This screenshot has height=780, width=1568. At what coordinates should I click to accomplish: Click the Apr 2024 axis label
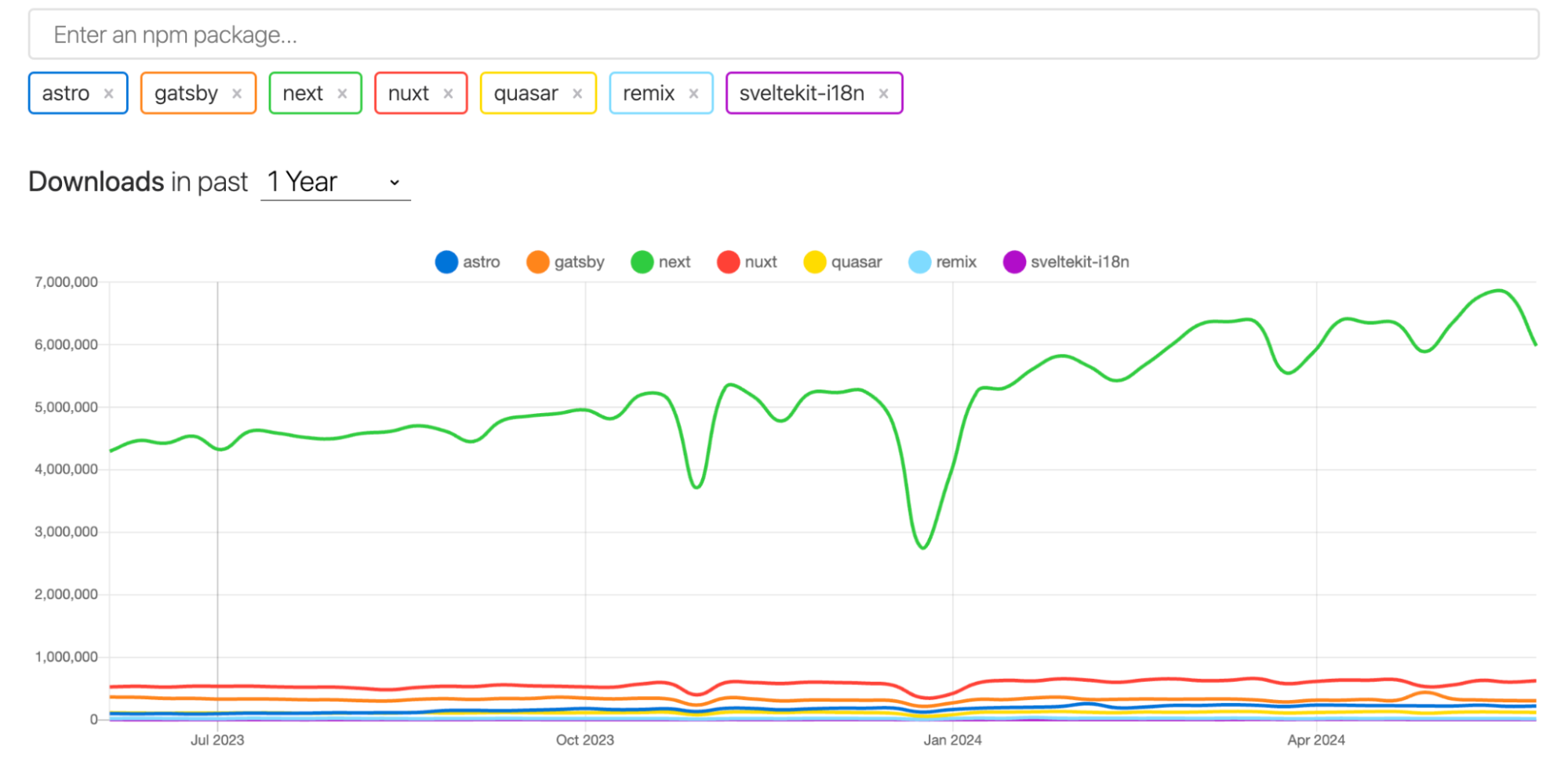click(x=1316, y=740)
